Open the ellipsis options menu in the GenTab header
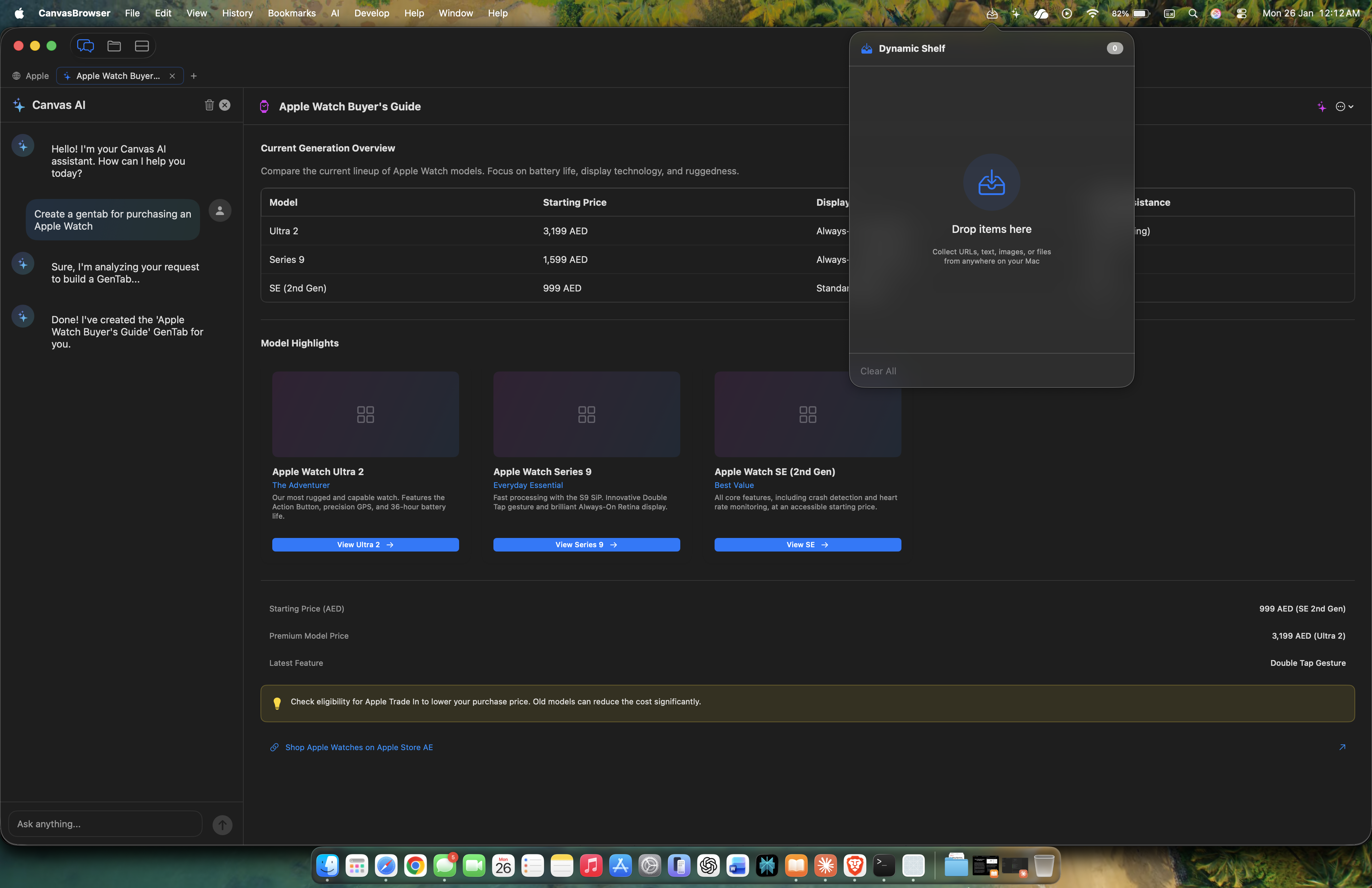This screenshot has width=1372, height=888. [1341, 106]
